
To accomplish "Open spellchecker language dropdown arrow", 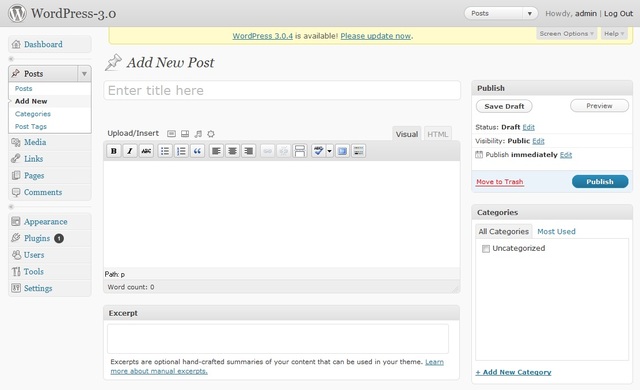I will (329, 151).
